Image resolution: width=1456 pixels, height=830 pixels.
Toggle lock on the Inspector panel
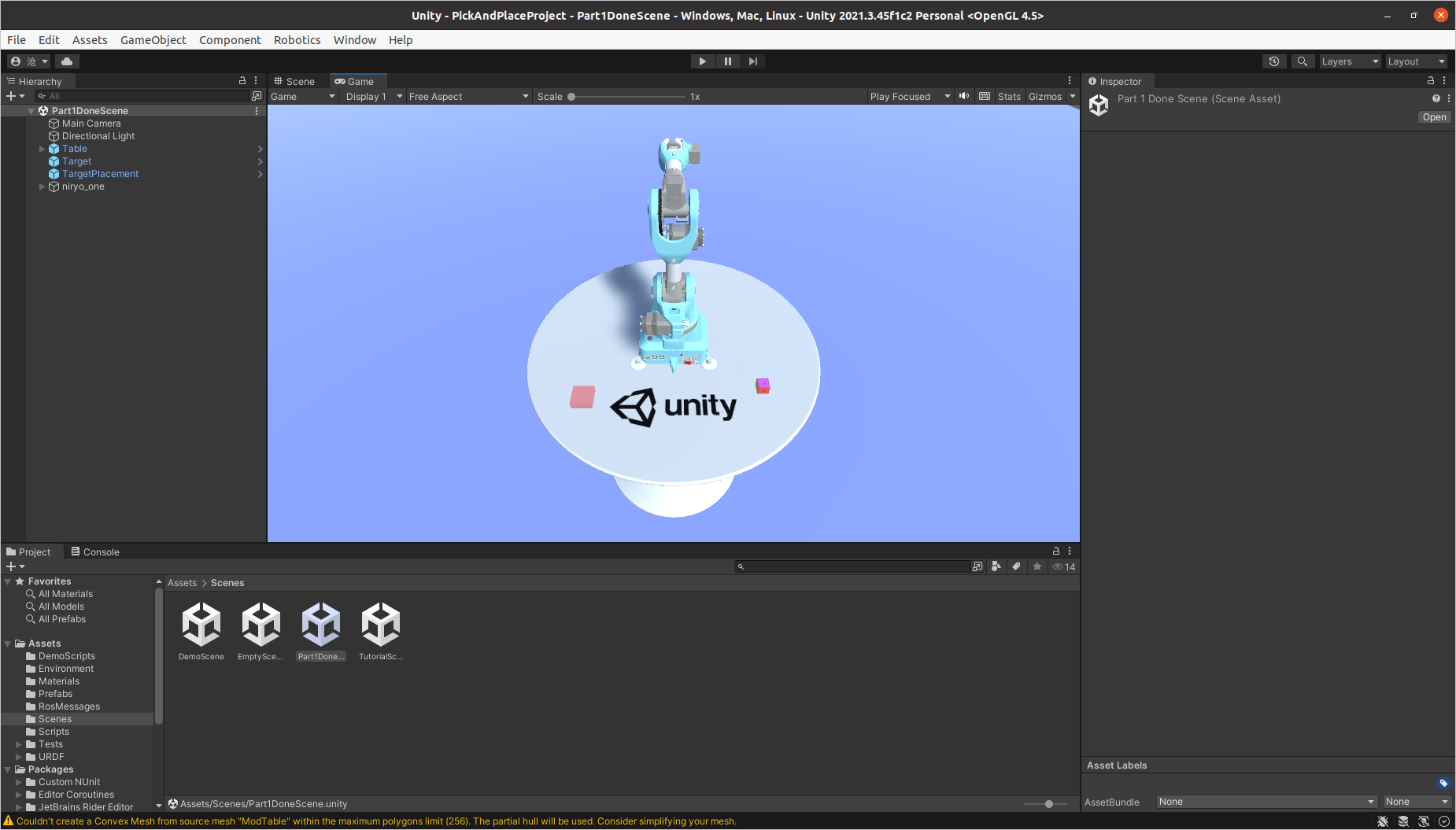point(1431,80)
